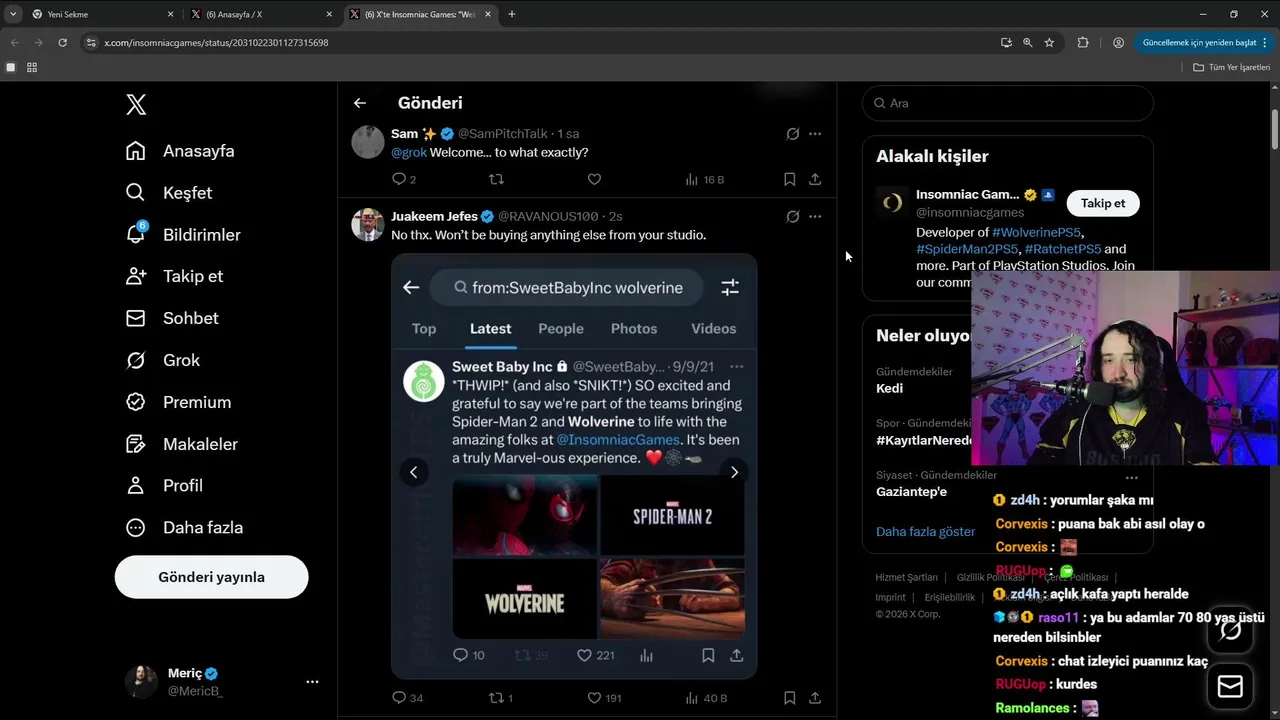Share Sam's post
This screenshot has width=1280, height=720.
point(815,179)
